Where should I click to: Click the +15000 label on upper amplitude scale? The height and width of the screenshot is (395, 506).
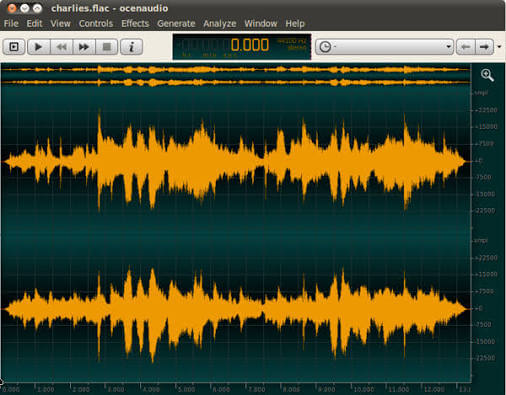486,127
